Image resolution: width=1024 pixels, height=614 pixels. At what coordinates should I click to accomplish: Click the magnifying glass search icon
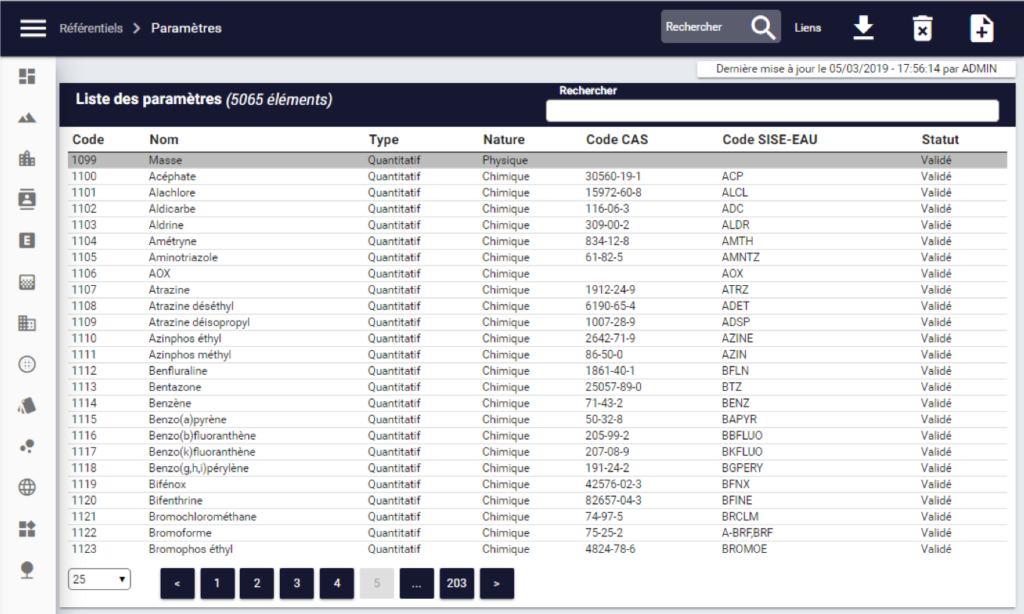pos(763,27)
